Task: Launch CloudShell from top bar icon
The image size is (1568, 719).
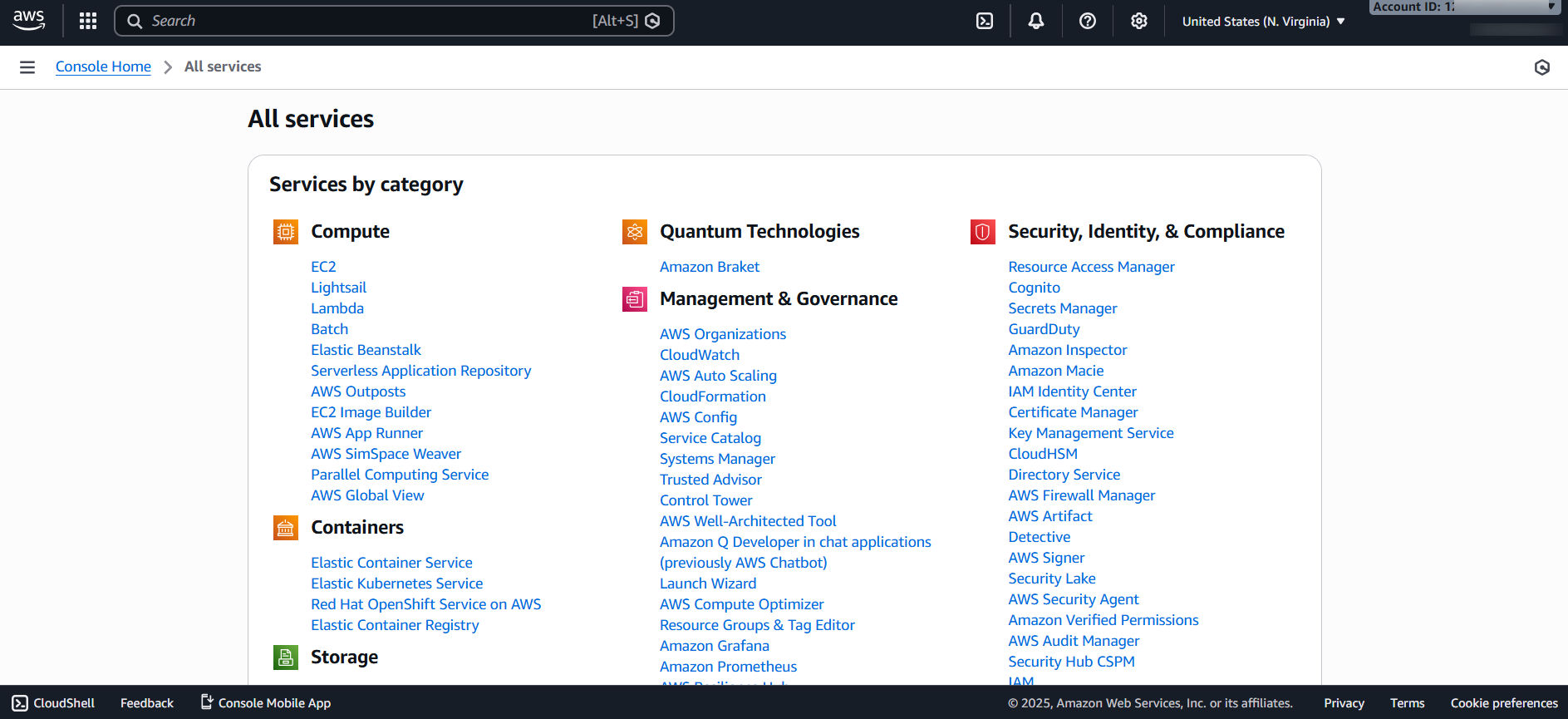Action: click(985, 21)
